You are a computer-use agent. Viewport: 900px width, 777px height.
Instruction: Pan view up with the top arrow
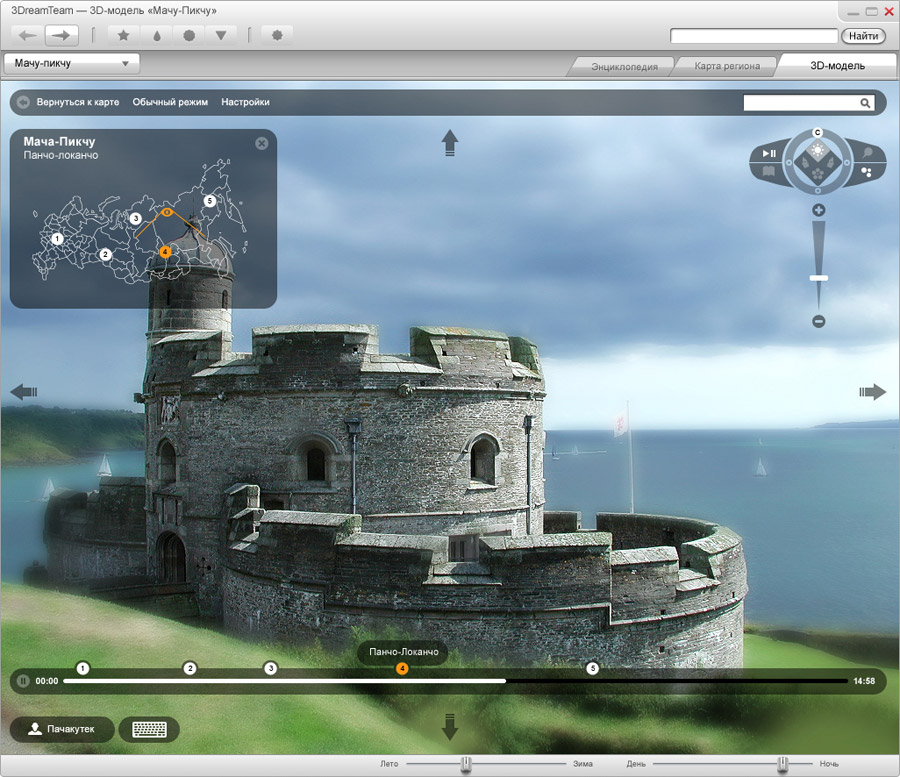[450, 143]
